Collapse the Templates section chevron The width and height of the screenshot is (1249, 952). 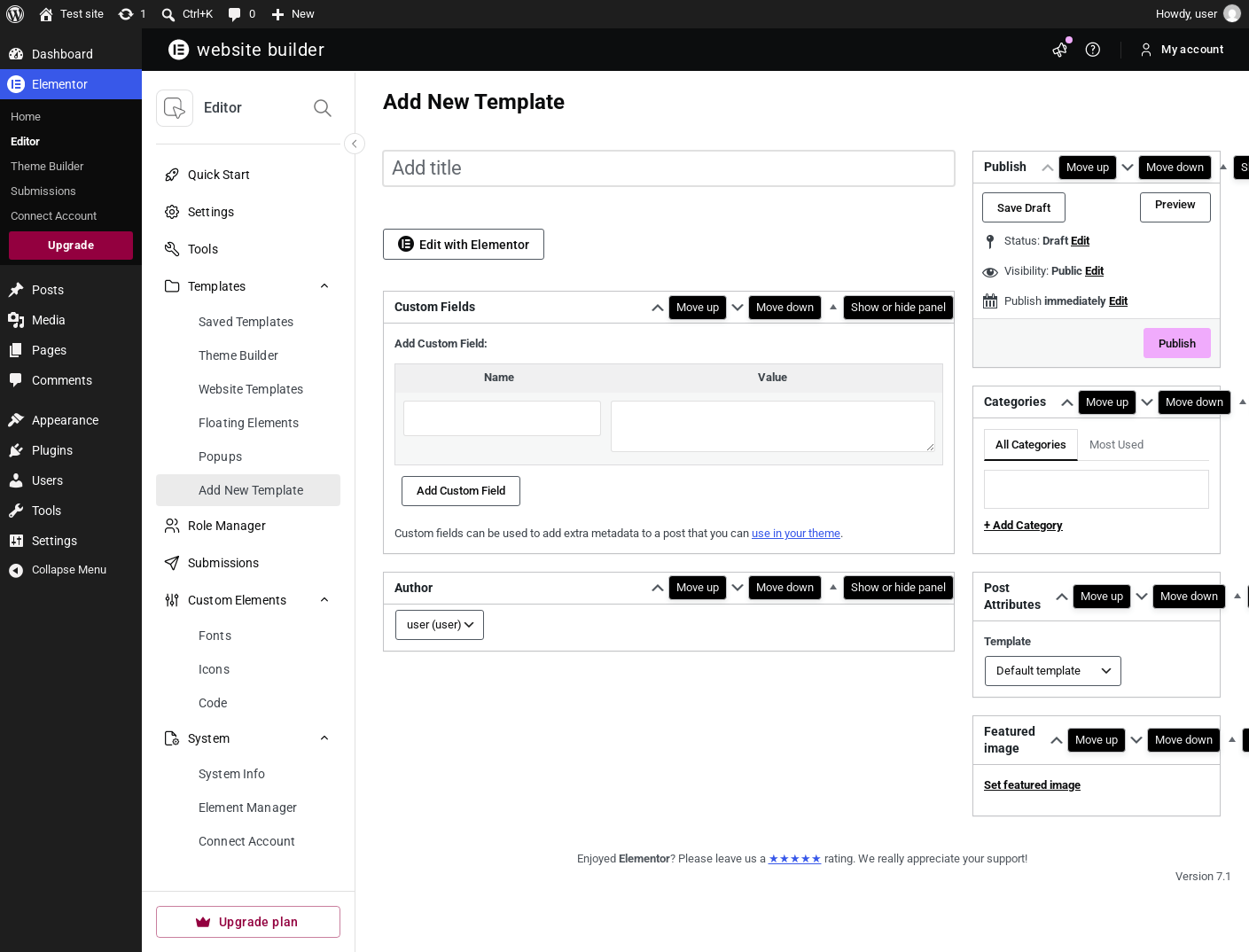[324, 286]
